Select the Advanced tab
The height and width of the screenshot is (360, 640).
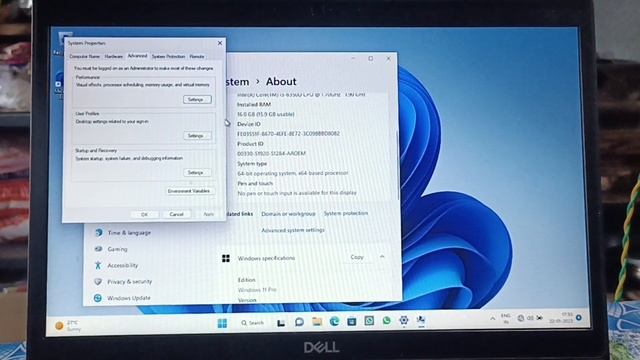(137, 56)
